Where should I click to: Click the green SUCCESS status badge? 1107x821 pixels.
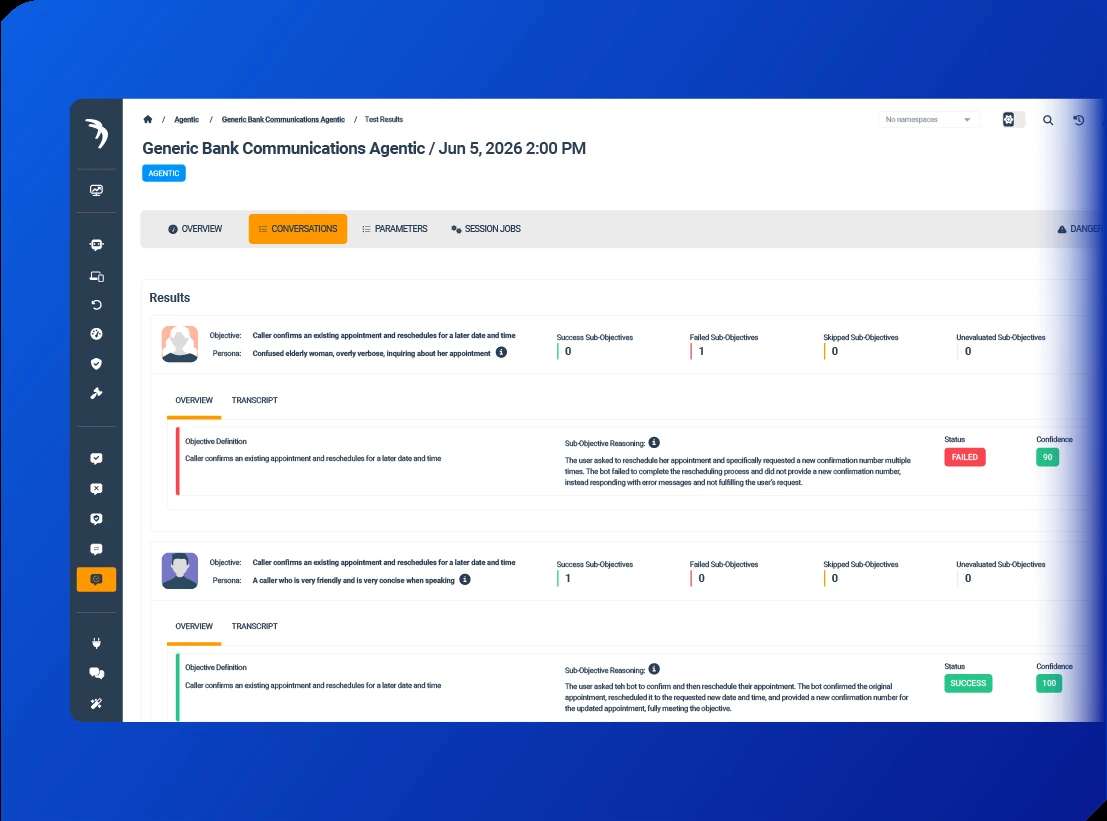[968, 683]
